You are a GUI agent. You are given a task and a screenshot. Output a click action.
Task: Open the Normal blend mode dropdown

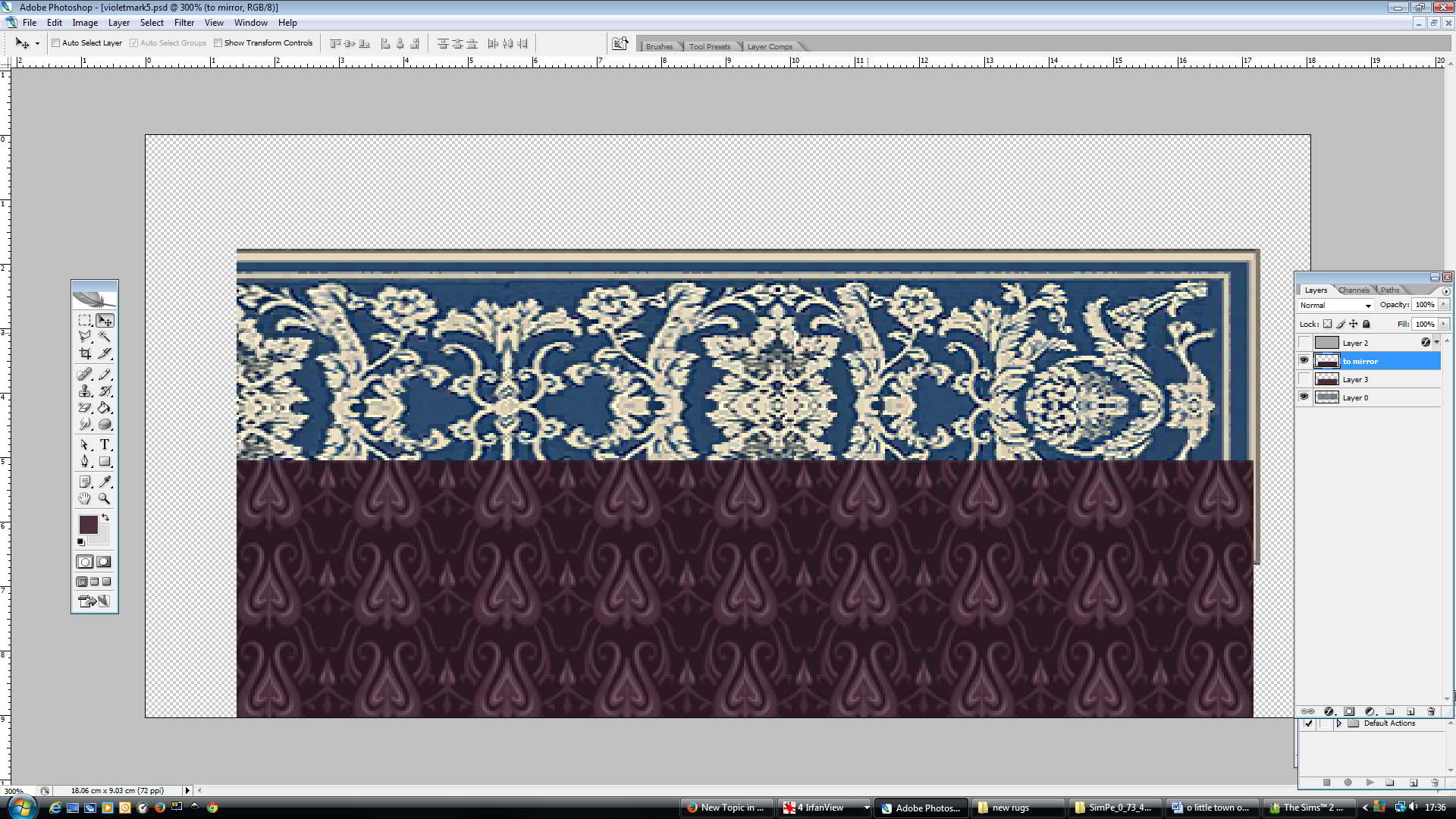[1335, 305]
